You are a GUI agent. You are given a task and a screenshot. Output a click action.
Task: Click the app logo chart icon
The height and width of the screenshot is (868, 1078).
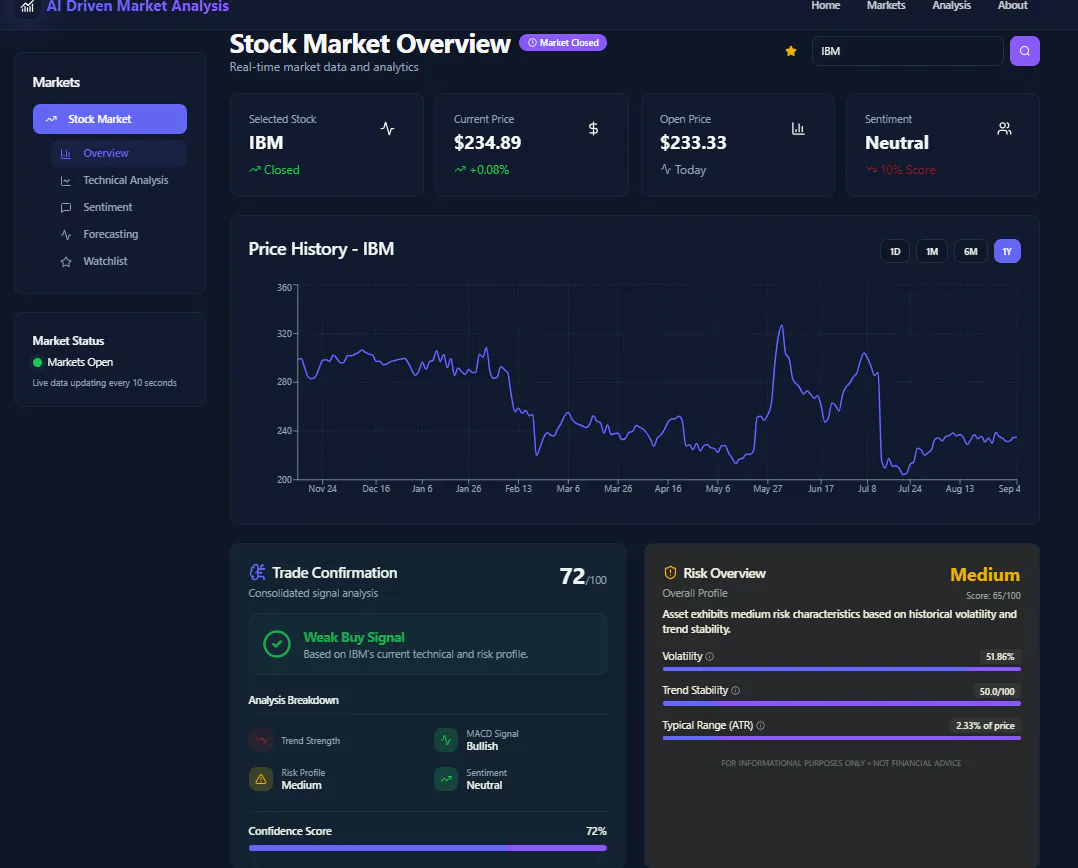(x=28, y=7)
